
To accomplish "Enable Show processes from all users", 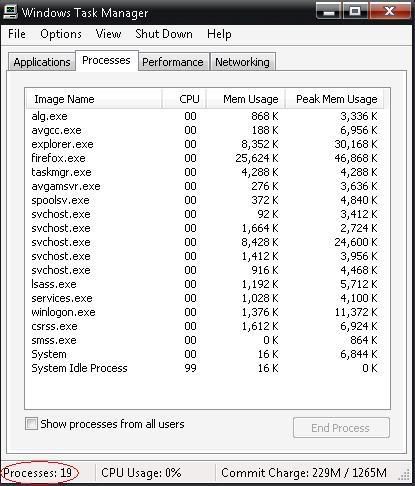I will coord(31,424).
